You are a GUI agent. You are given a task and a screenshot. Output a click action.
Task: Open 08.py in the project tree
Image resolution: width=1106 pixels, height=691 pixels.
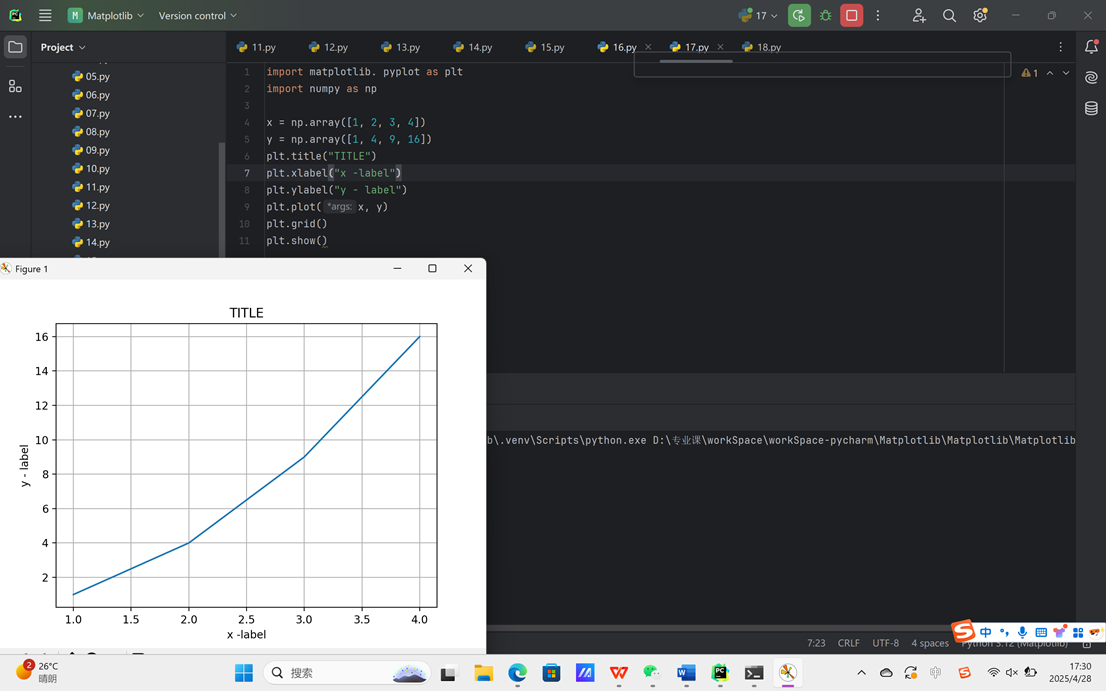point(91,132)
